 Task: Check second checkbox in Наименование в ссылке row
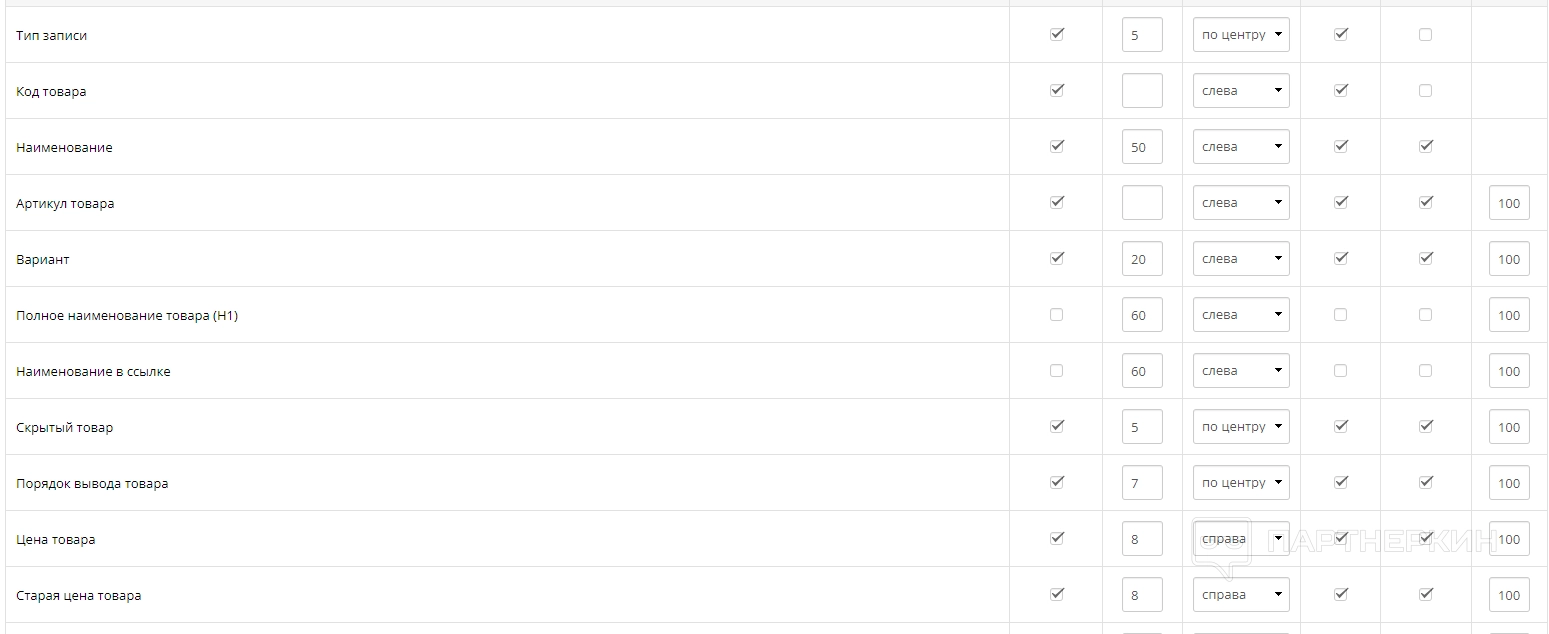tap(1341, 370)
